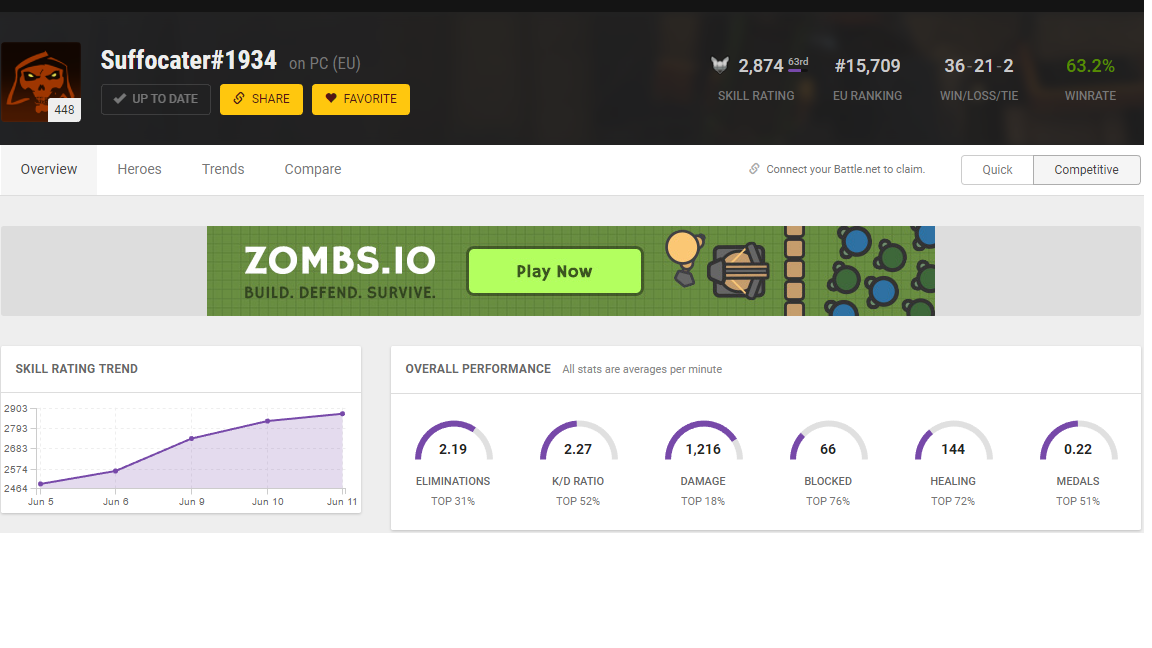Click the Jun 9 data point on trend chart
This screenshot has height=648, width=1152.
[192, 439]
